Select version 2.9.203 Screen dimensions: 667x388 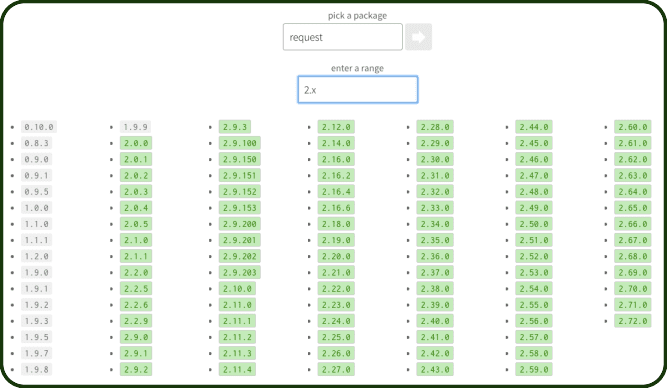[x=239, y=272]
